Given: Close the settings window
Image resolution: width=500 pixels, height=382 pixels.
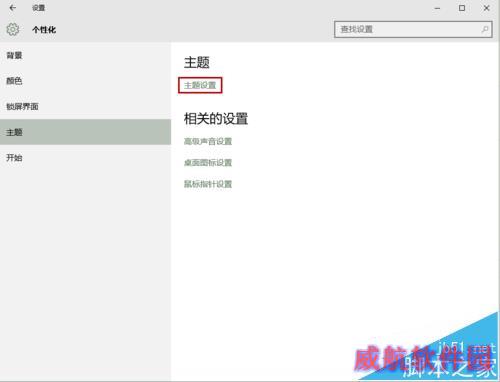Looking at the screenshot, I should (486, 8).
